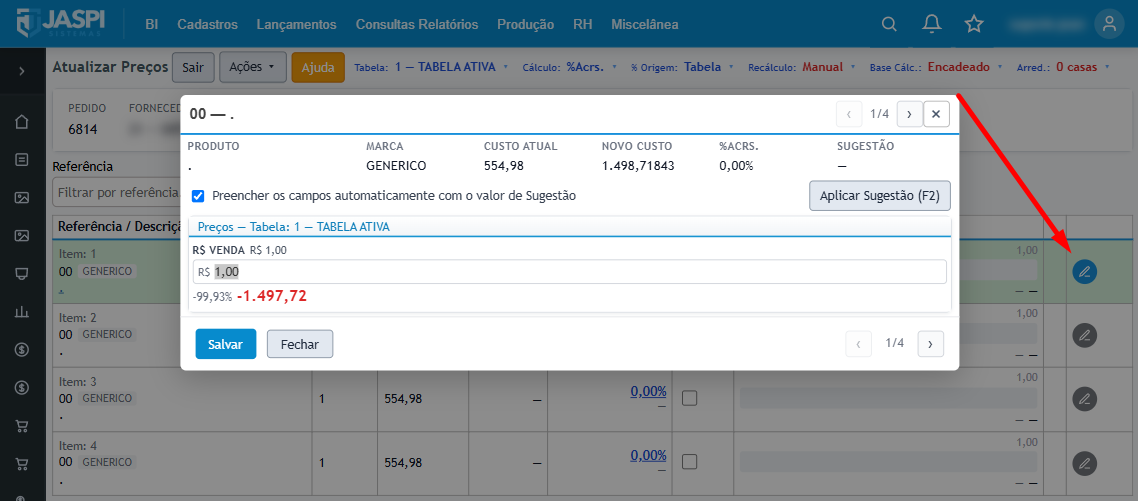Click the first dollar coin sidebar icon
Viewport: 1138px width, 501px height.
click(x=22, y=349)
